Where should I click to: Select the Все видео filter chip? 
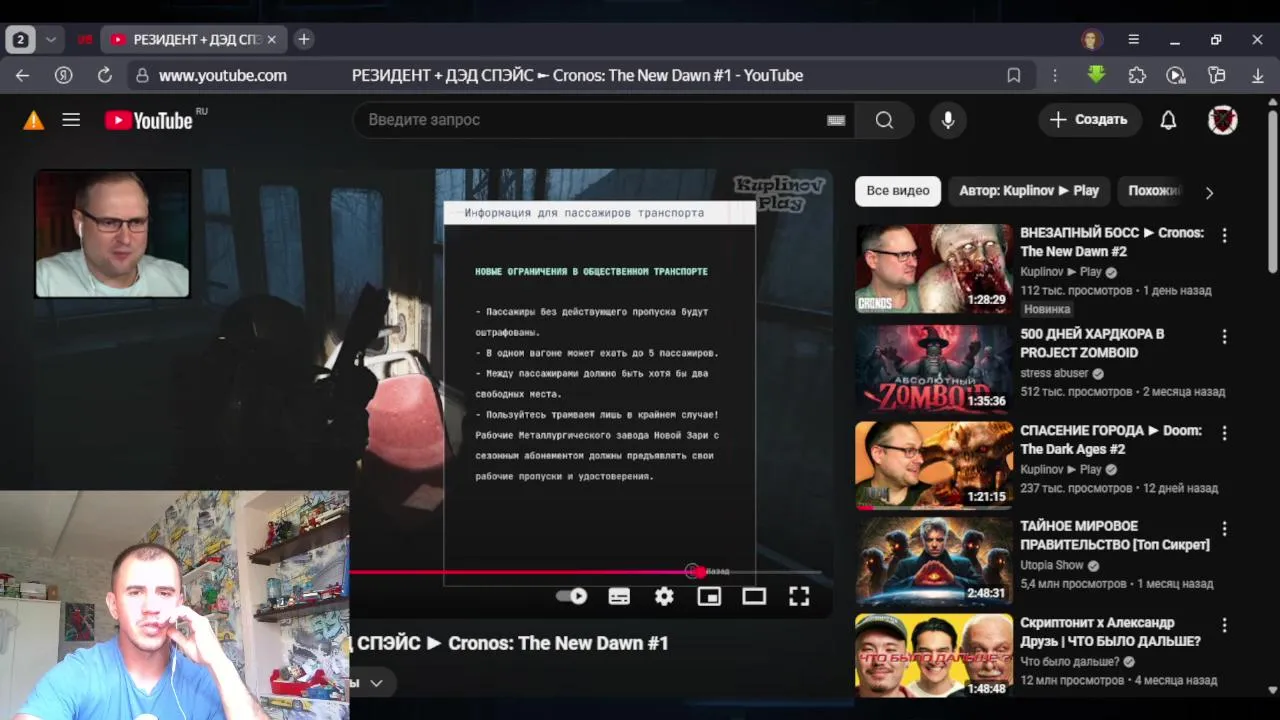(898, 190)
